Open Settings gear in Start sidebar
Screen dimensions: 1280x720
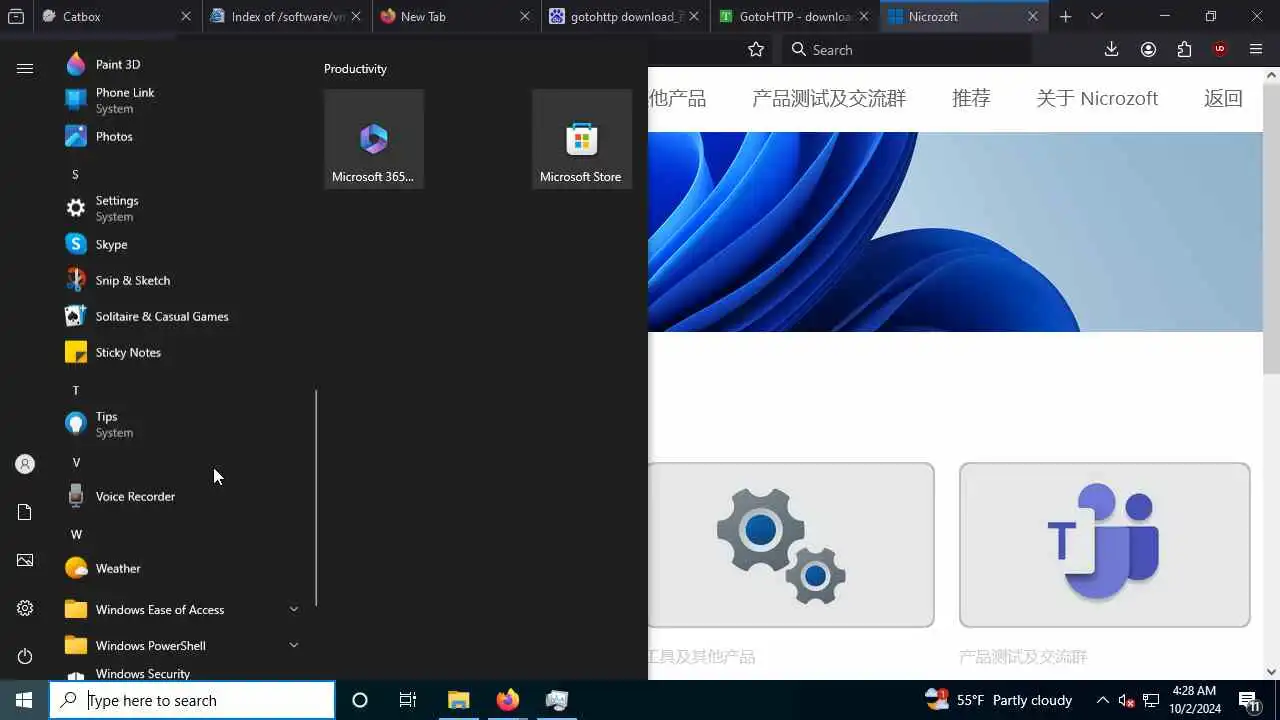pyautogui.click(x=25, y=608)
